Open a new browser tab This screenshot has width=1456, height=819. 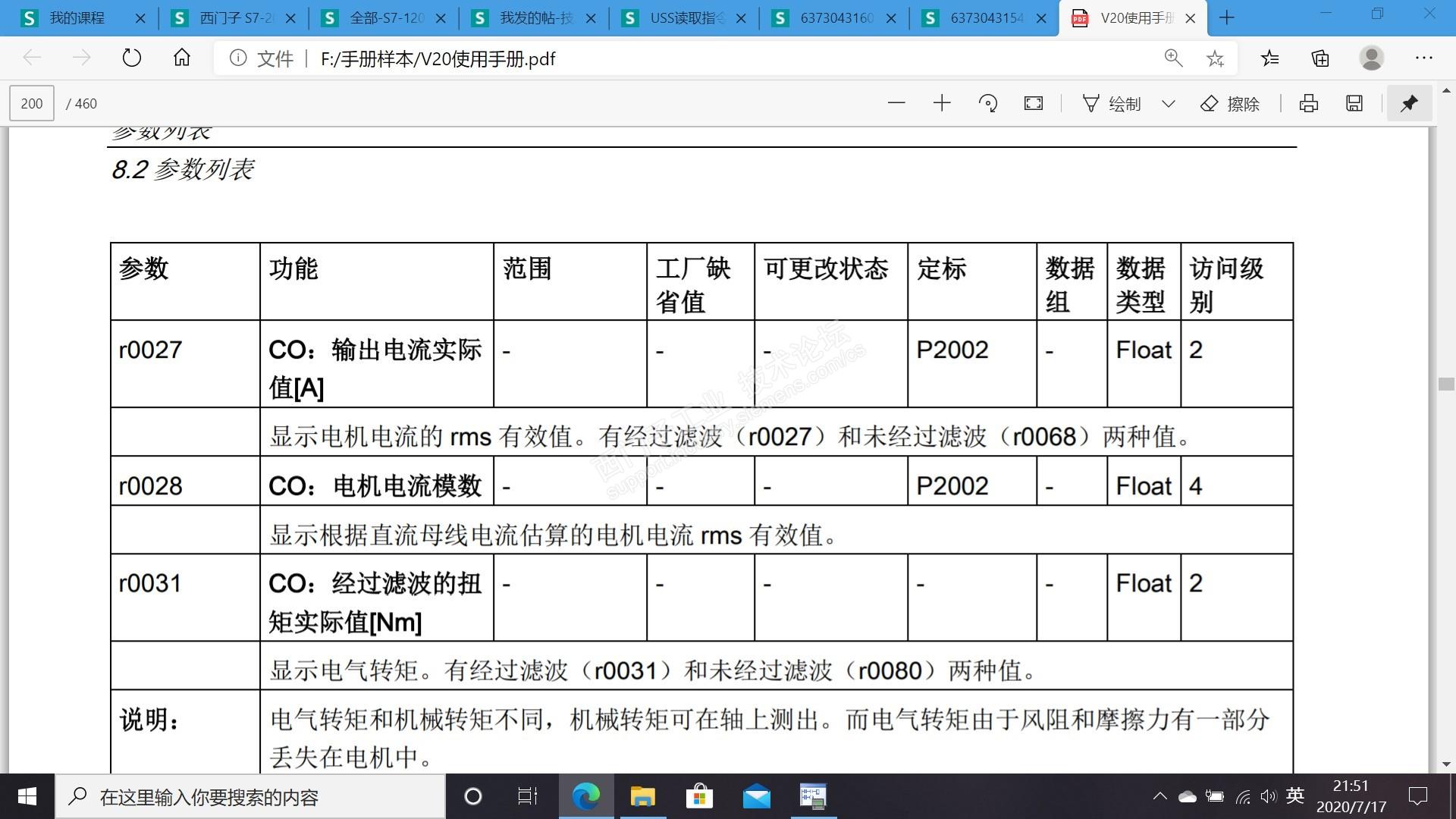click(x=1227, y=18)
